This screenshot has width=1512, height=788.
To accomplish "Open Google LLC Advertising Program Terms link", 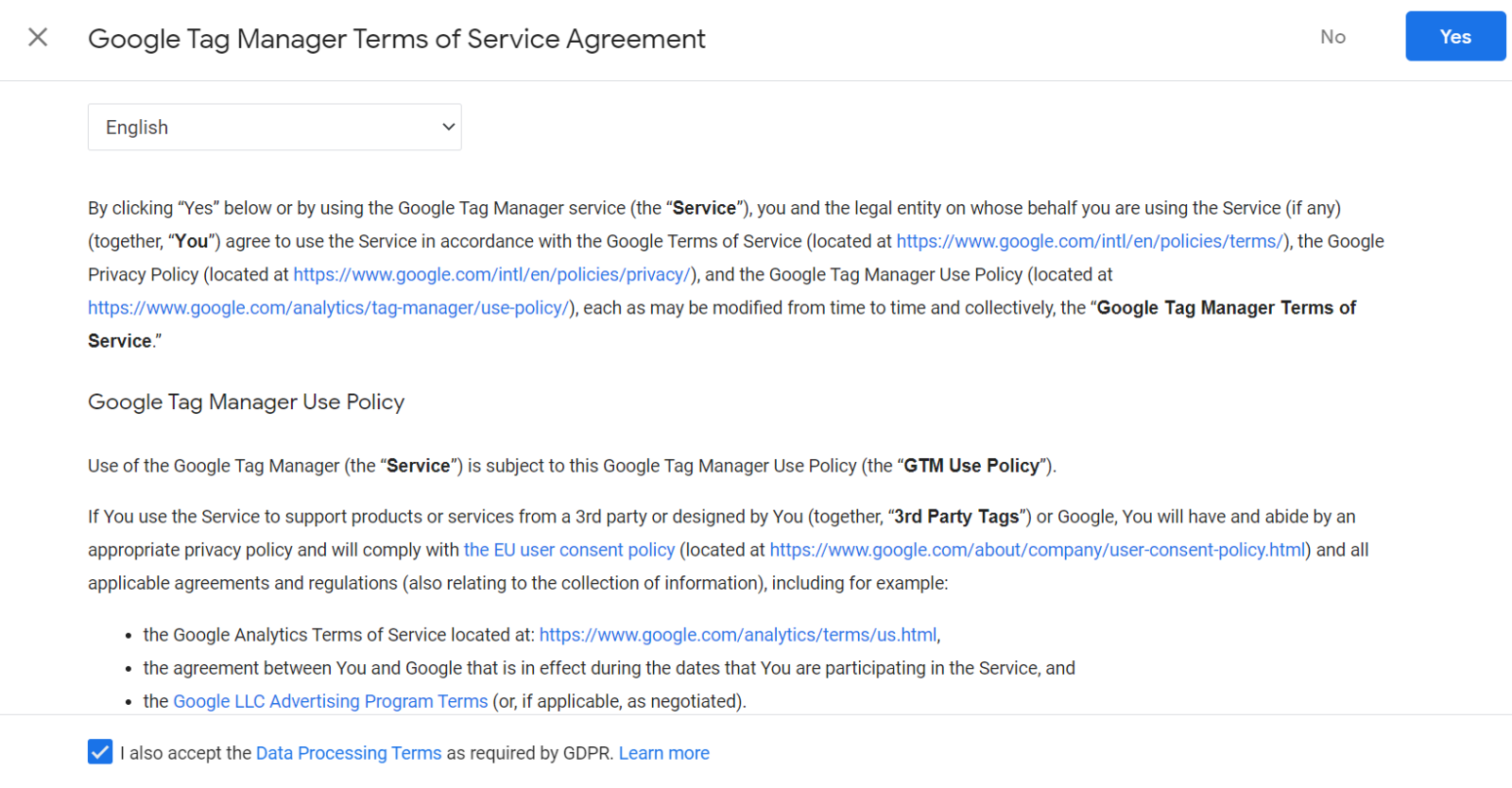I will 331,701.
